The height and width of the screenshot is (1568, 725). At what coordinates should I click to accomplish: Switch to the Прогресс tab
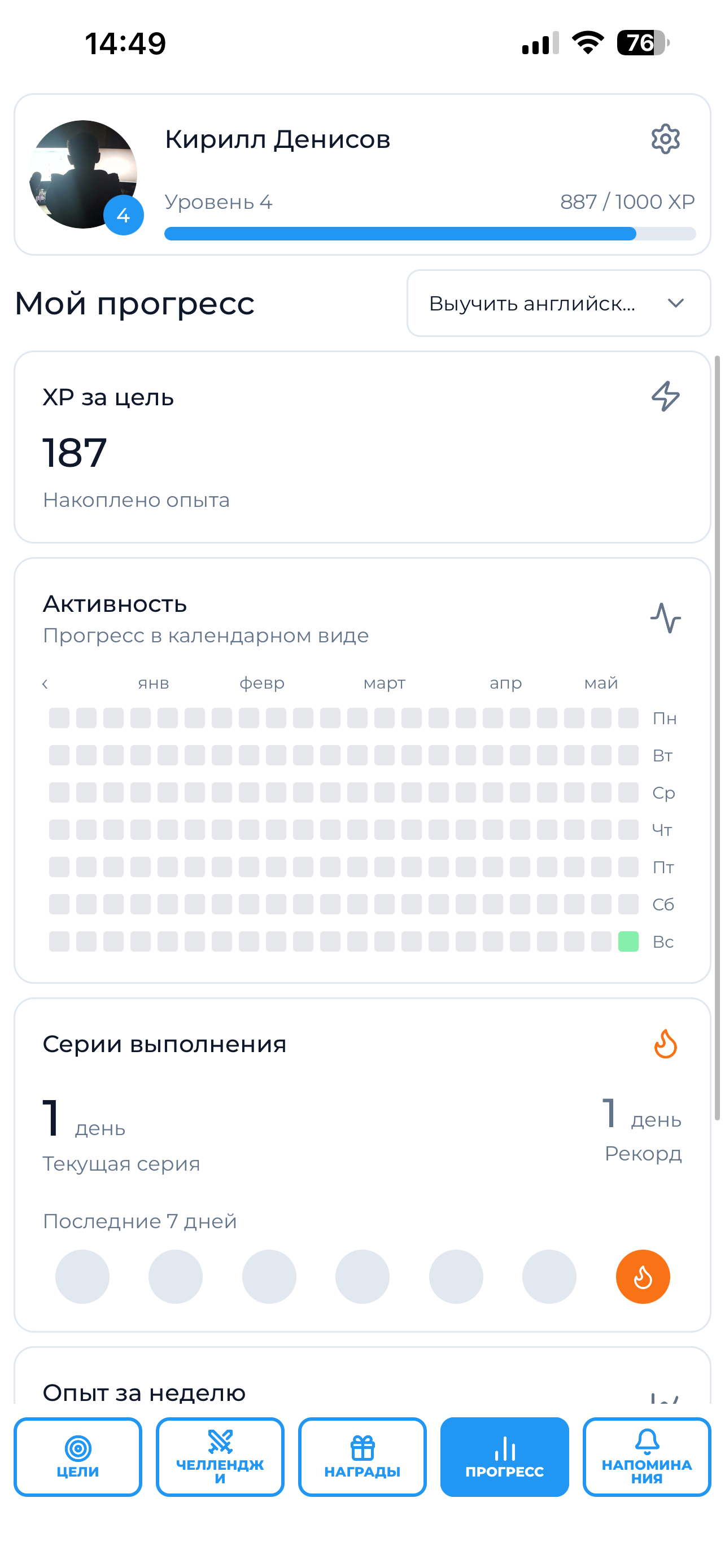pos(505,1457)
